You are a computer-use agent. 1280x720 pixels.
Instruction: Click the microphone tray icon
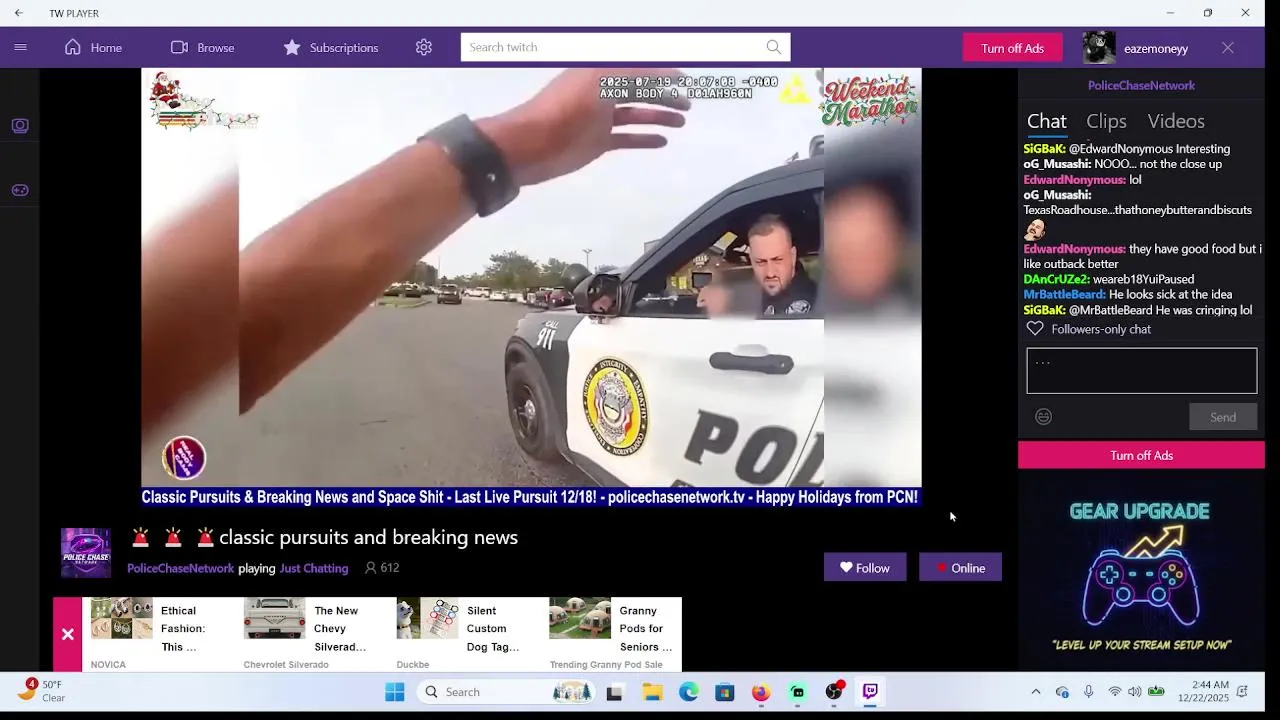point(1088,692)
